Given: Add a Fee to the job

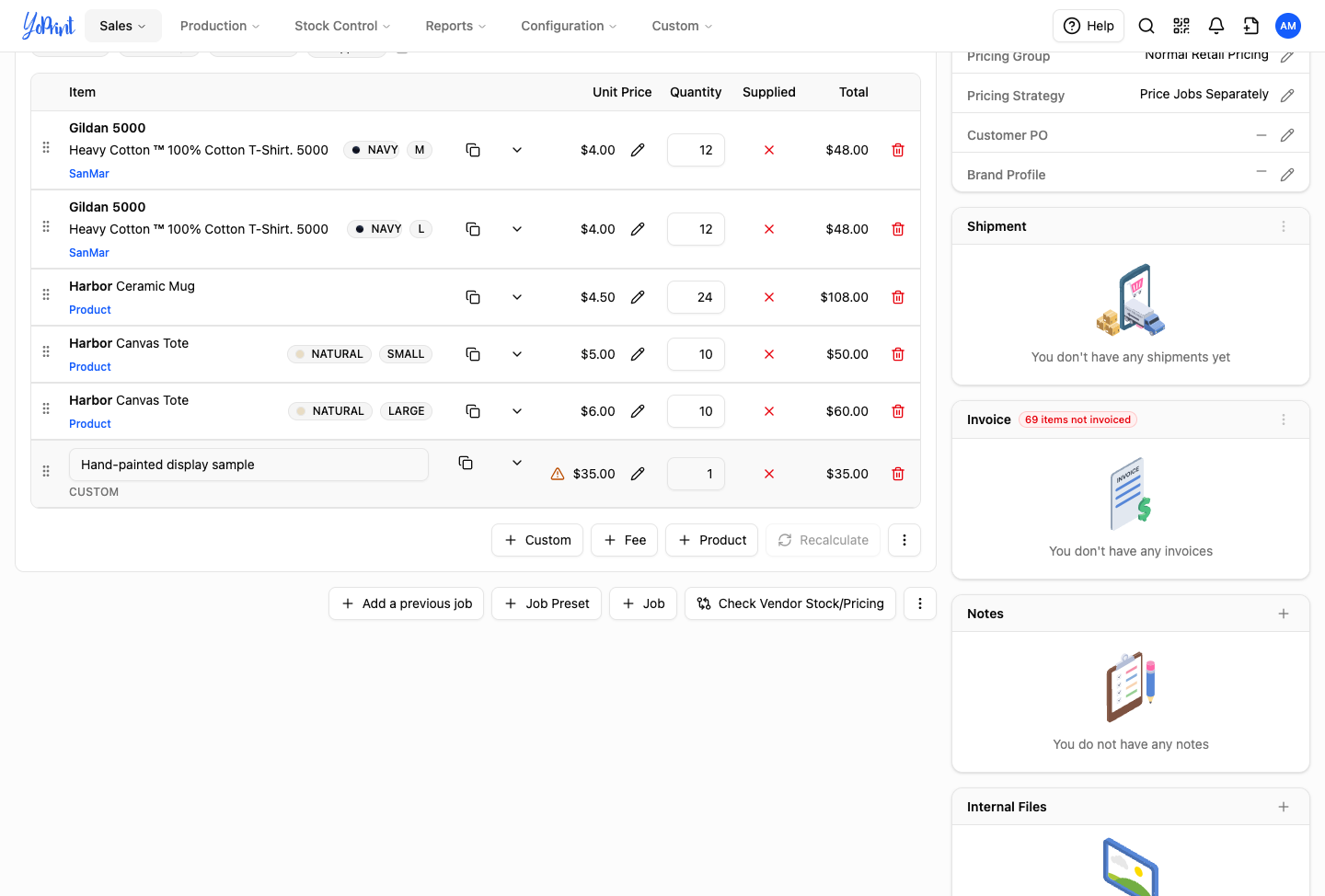Looking at the screenshot, I should [x=624, y=540].
